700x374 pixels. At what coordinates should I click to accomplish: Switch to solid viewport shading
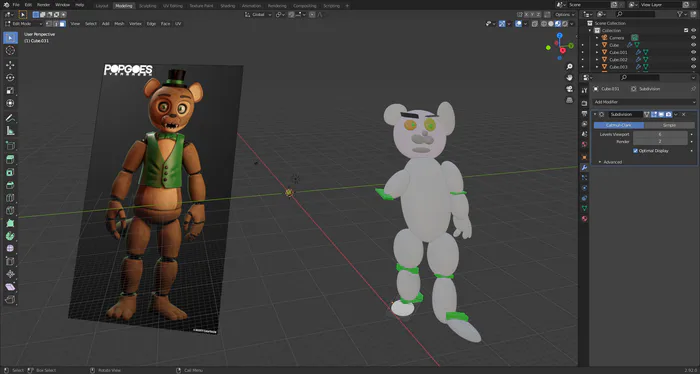[551, 24]
